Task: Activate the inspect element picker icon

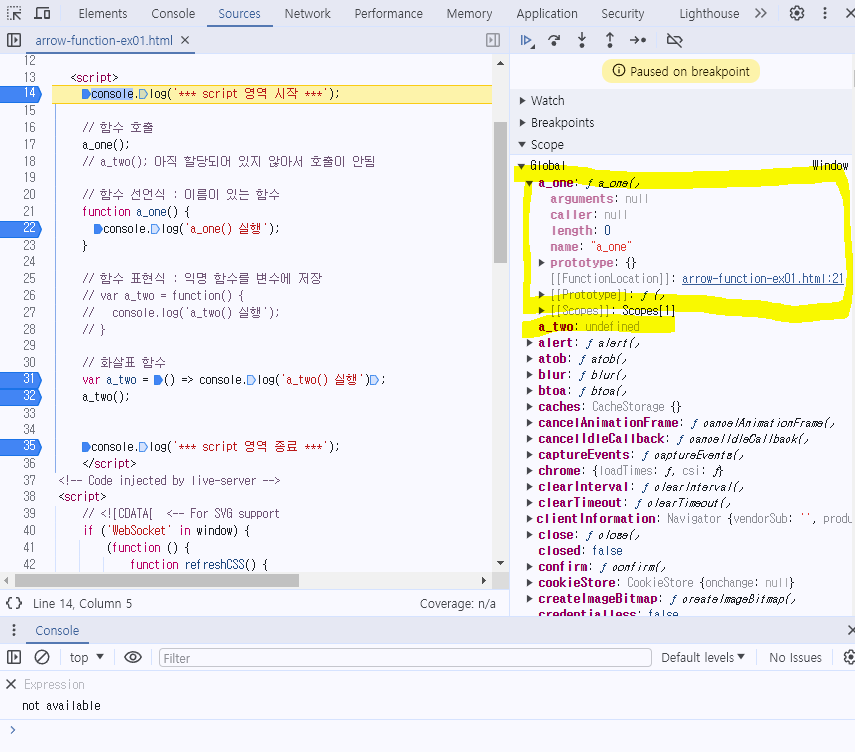Action: coord(14,13)
